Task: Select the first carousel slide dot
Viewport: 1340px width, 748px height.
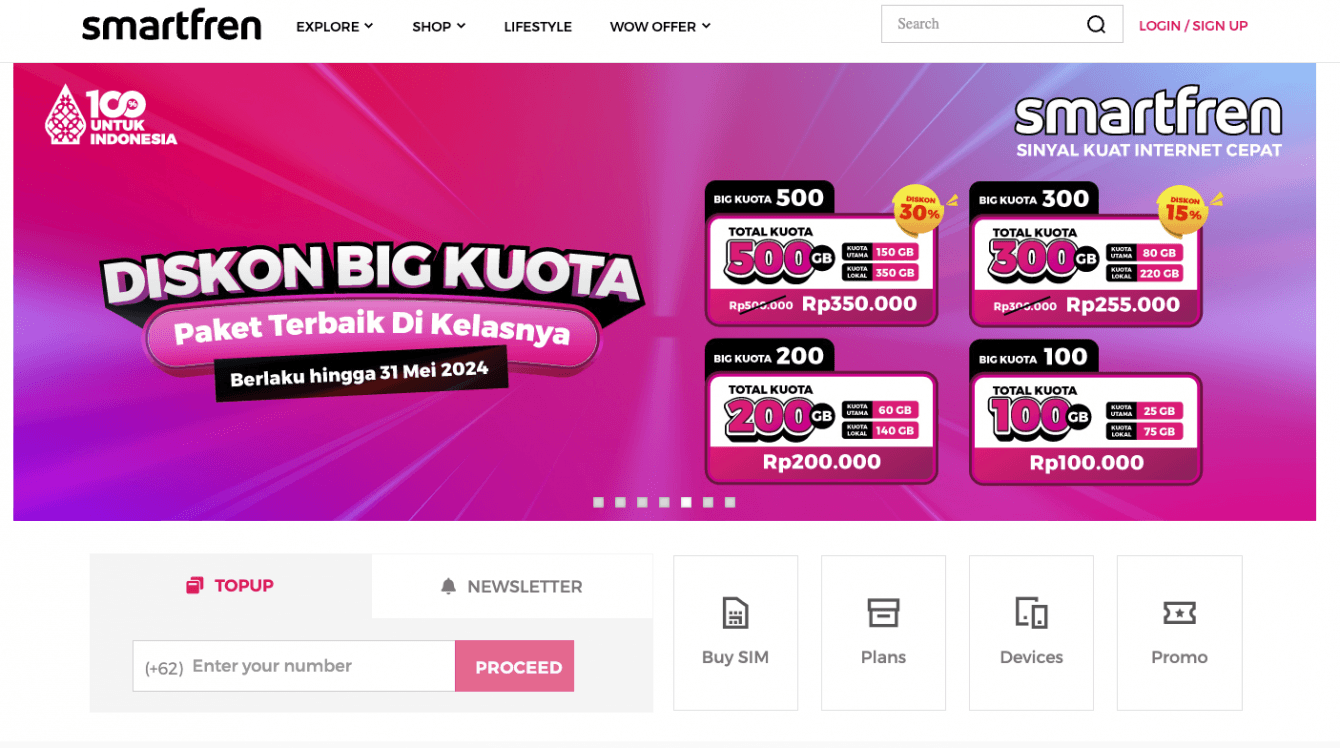Action: [x=598, y=502]
